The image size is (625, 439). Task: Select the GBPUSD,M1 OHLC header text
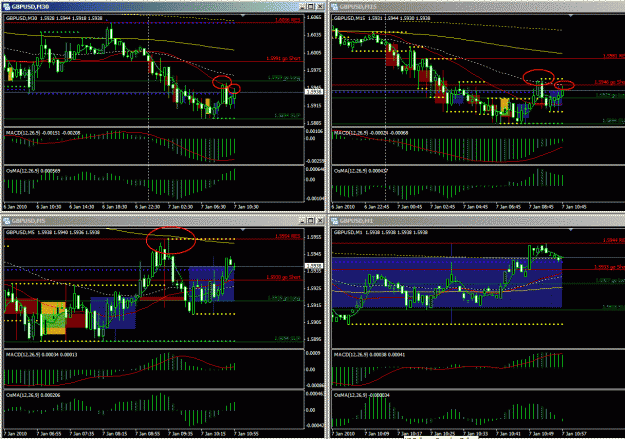(x=381, y=232)
